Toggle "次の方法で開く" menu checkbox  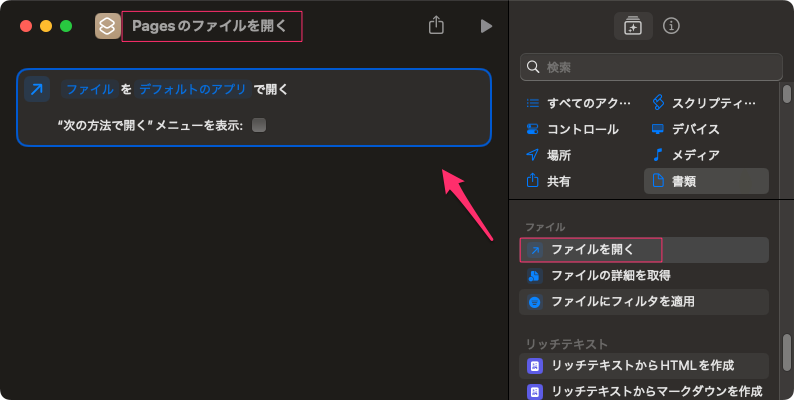click(x=259, y=125)
